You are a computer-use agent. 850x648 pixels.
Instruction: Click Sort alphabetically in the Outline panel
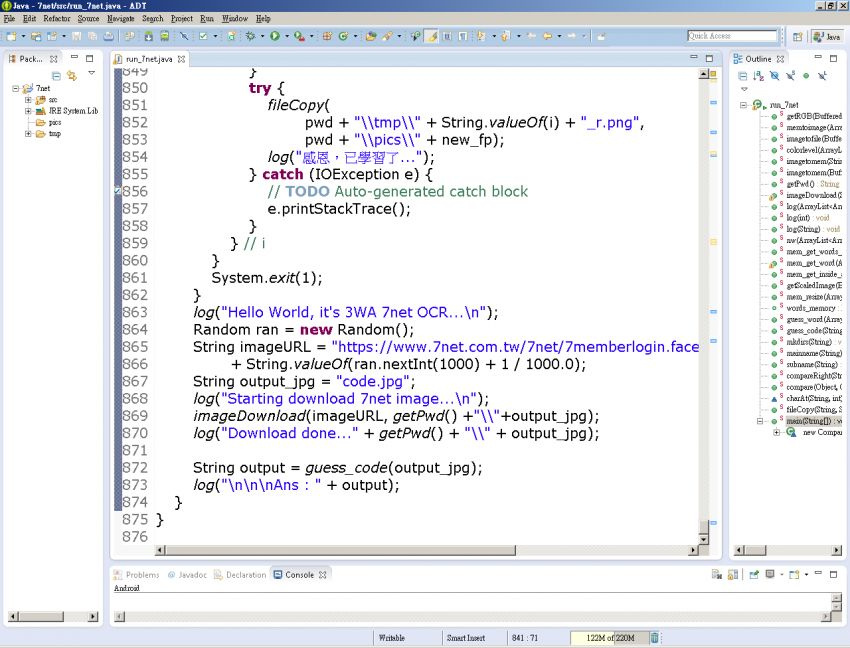(x=758, y=74)
